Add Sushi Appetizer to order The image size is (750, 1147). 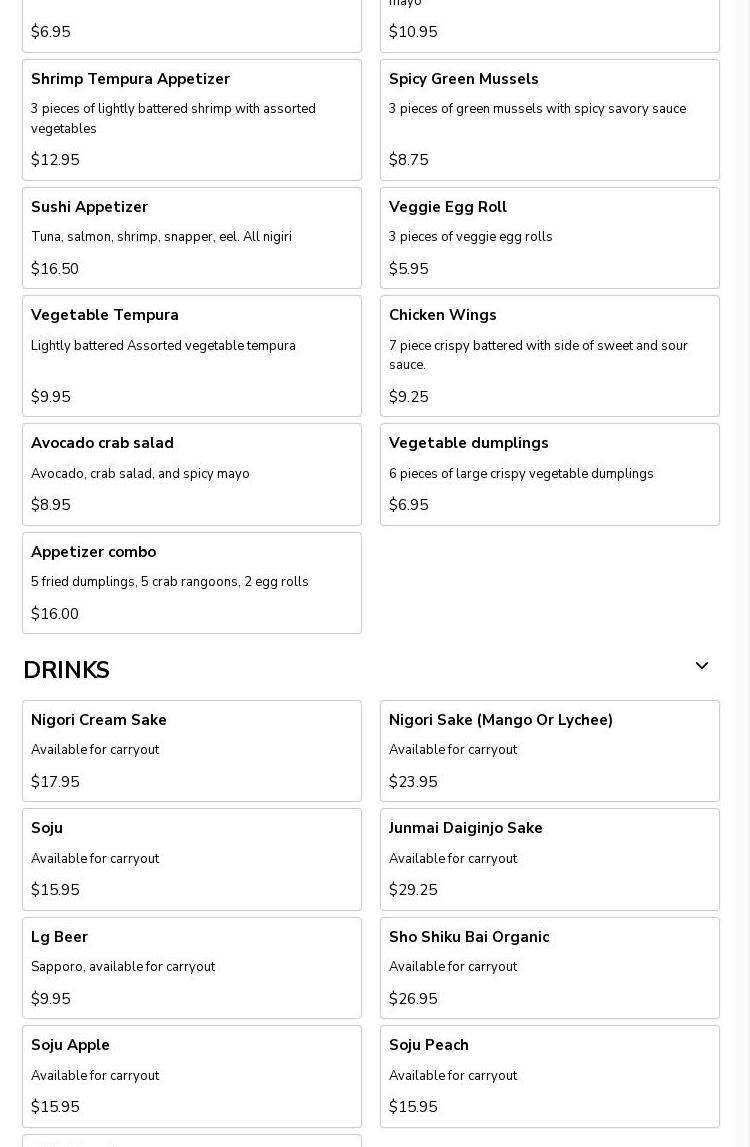(x=192, y=237)
